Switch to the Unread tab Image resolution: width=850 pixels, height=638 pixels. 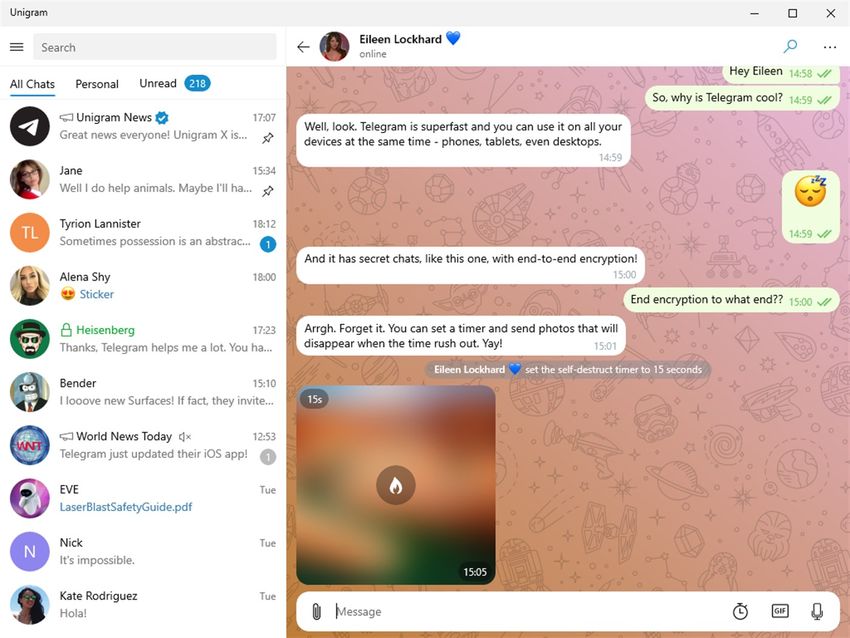click(175, 83)
